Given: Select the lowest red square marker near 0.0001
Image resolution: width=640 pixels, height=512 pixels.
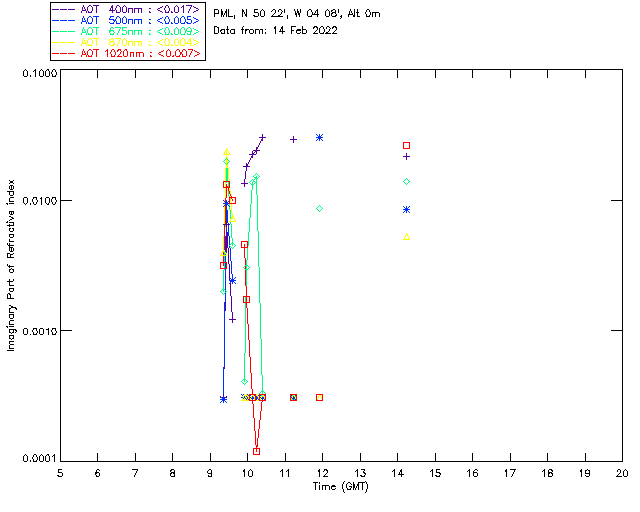Looking at the screenshot, I should (x=256, y=452).
